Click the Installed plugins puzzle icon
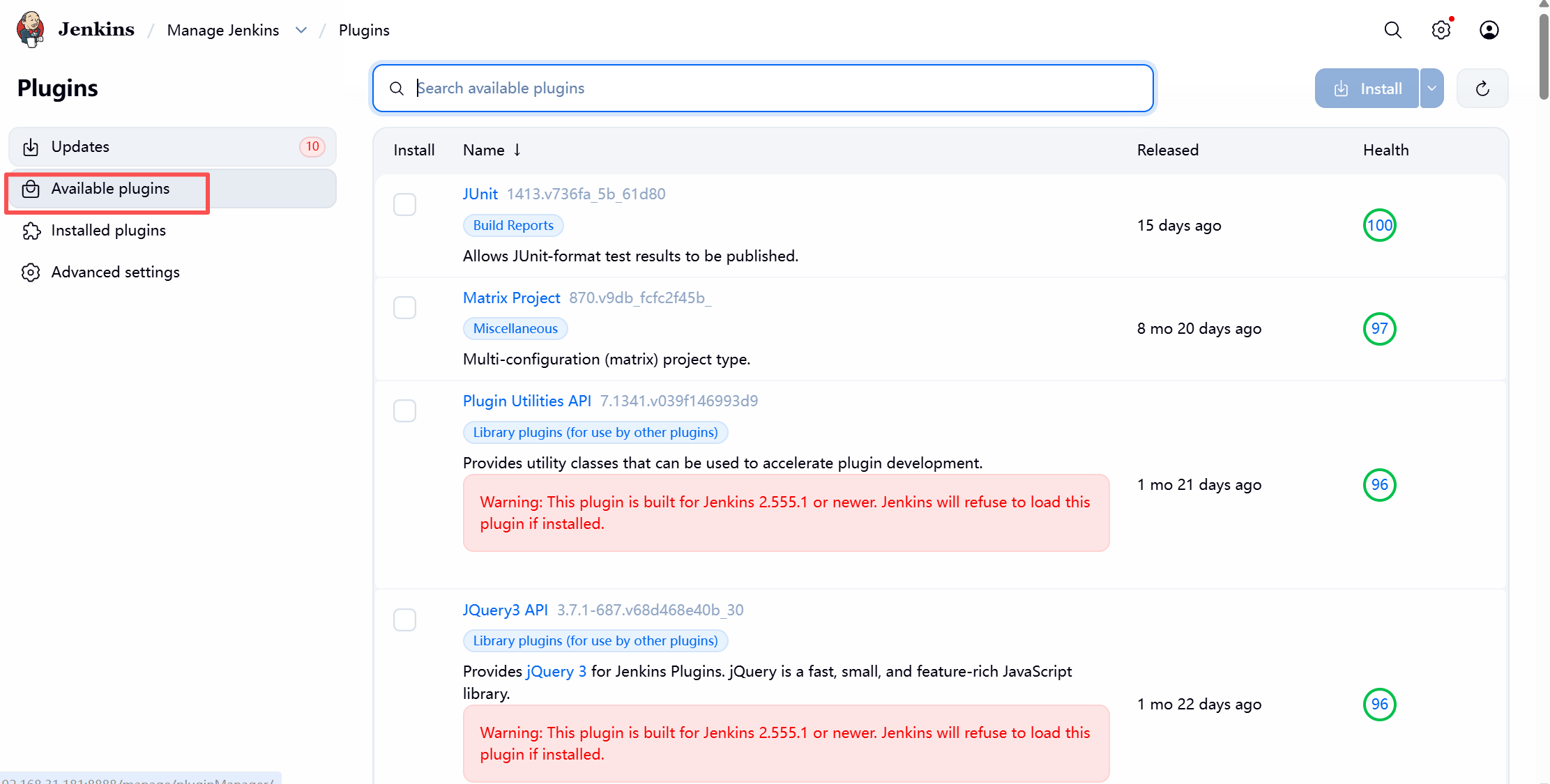1550x784 pixels. click(31, 231)
